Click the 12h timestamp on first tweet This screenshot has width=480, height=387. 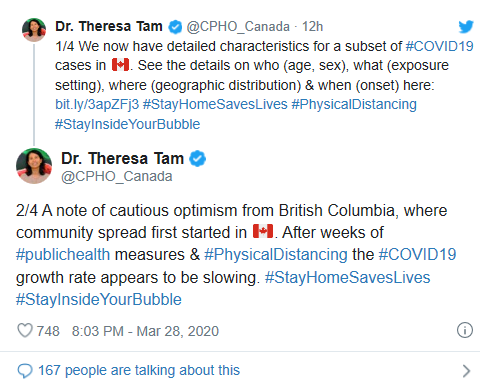click(x=312, y=27)
